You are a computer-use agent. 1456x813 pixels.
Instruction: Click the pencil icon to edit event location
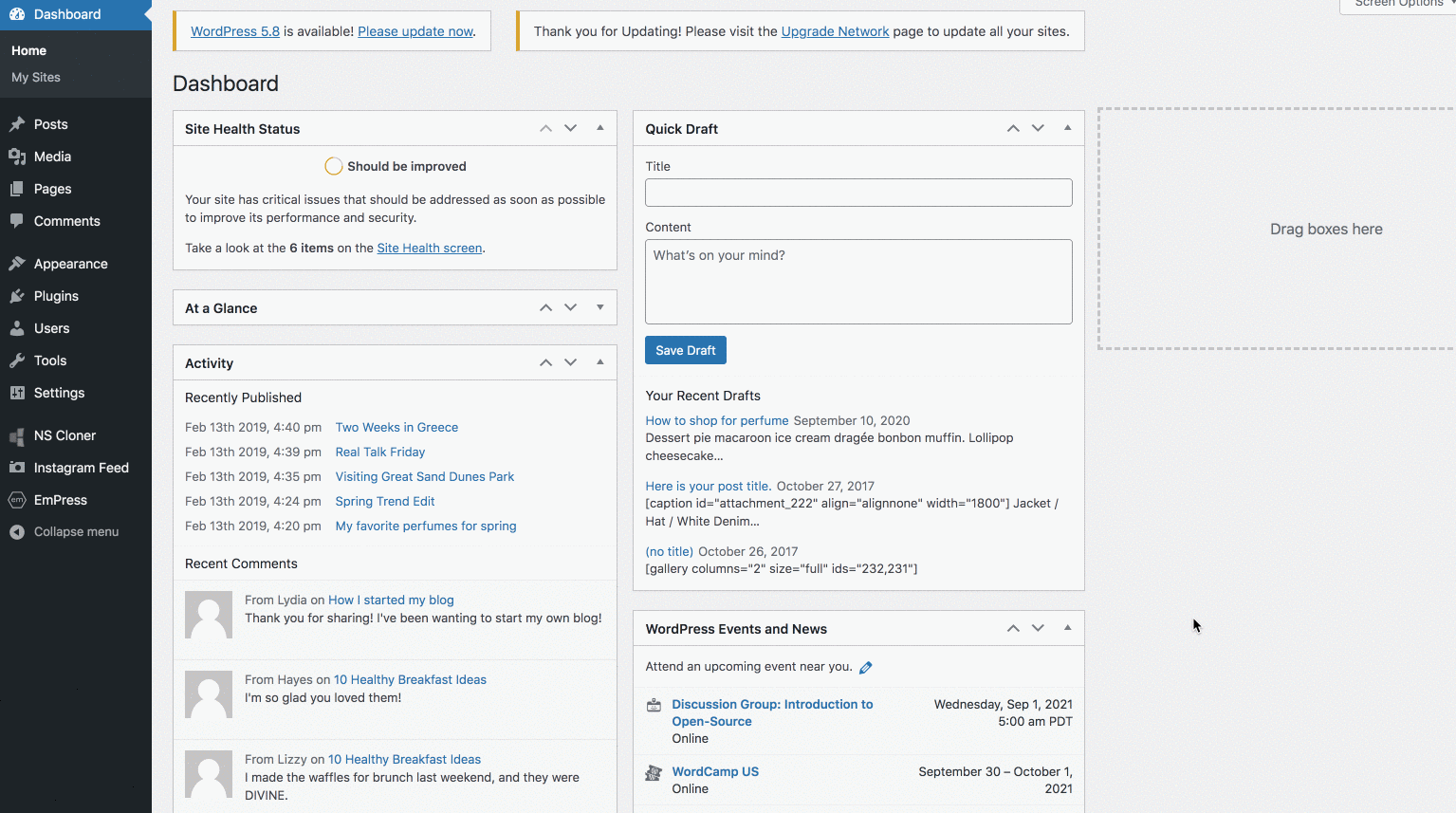[866, 668]
